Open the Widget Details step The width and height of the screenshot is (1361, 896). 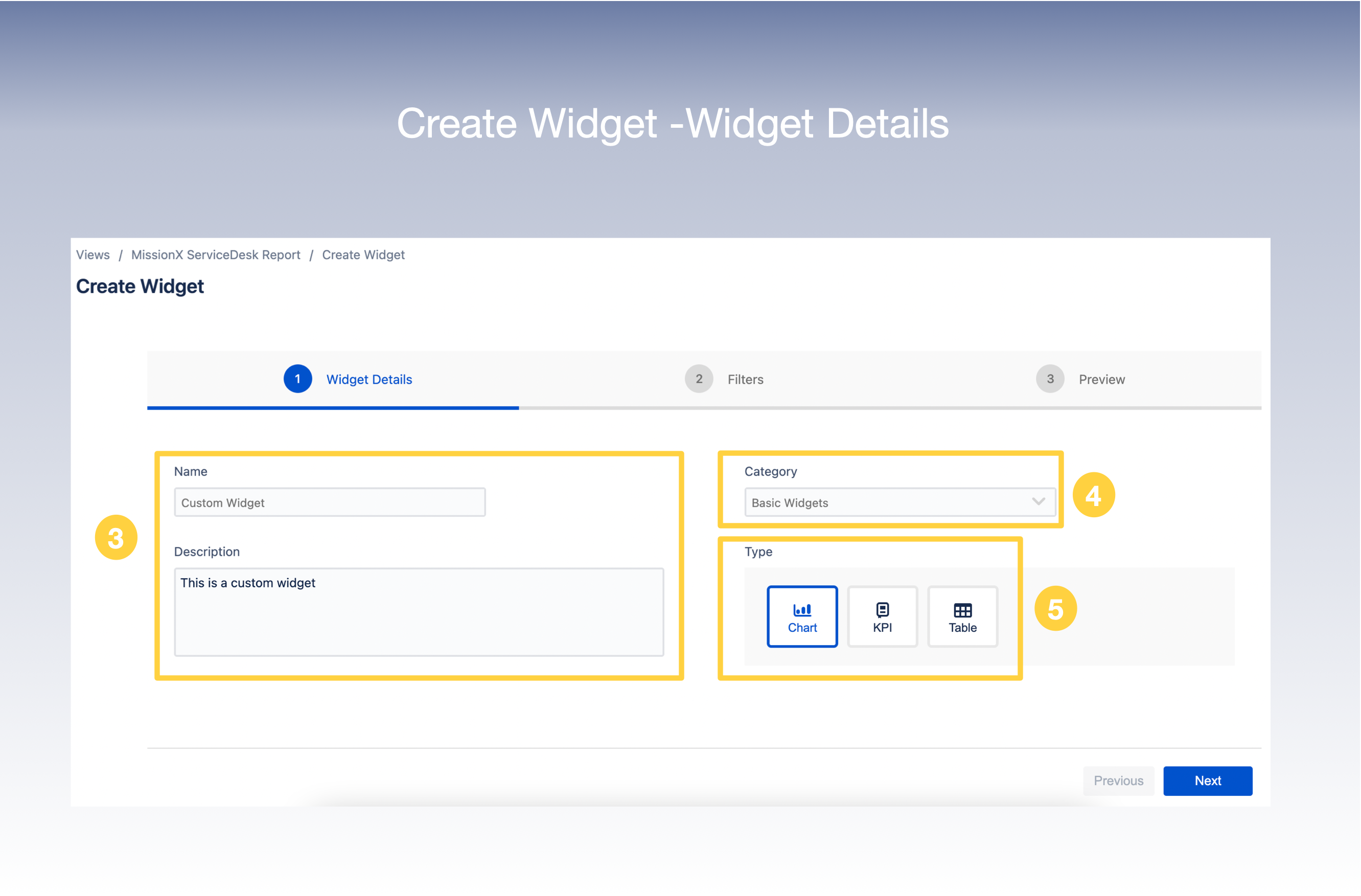pos(369,379)
